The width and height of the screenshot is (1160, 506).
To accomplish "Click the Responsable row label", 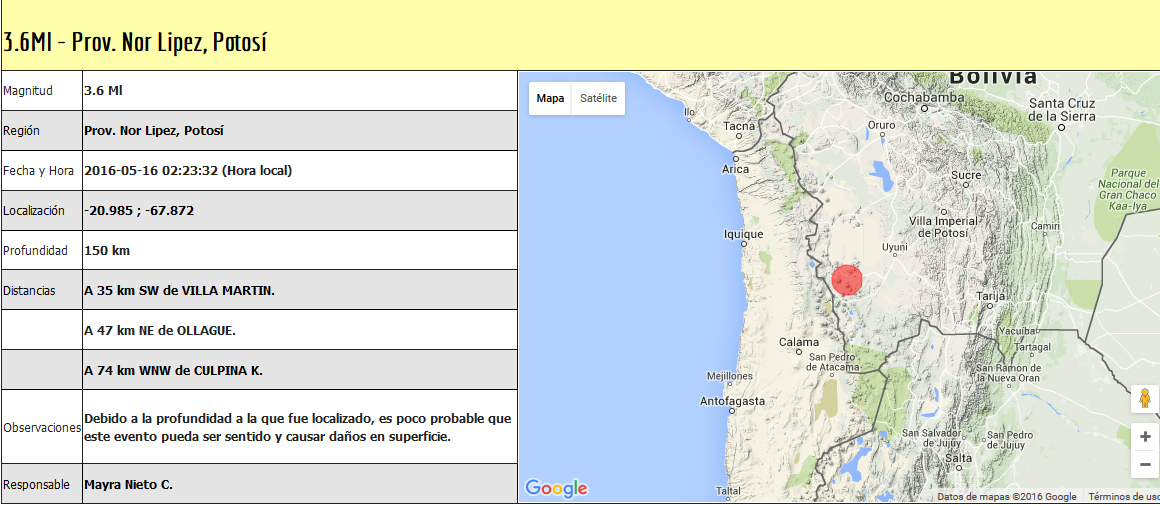I will pyautogui.click(x=37, y=485).
